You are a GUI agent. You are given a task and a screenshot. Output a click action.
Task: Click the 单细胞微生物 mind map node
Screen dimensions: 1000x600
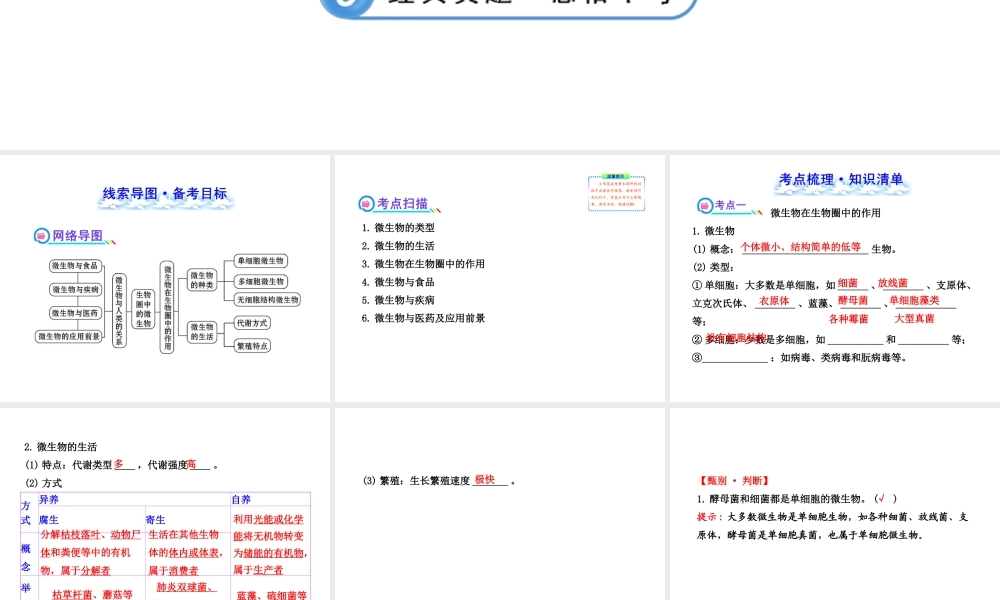click(x=261, y=261)
